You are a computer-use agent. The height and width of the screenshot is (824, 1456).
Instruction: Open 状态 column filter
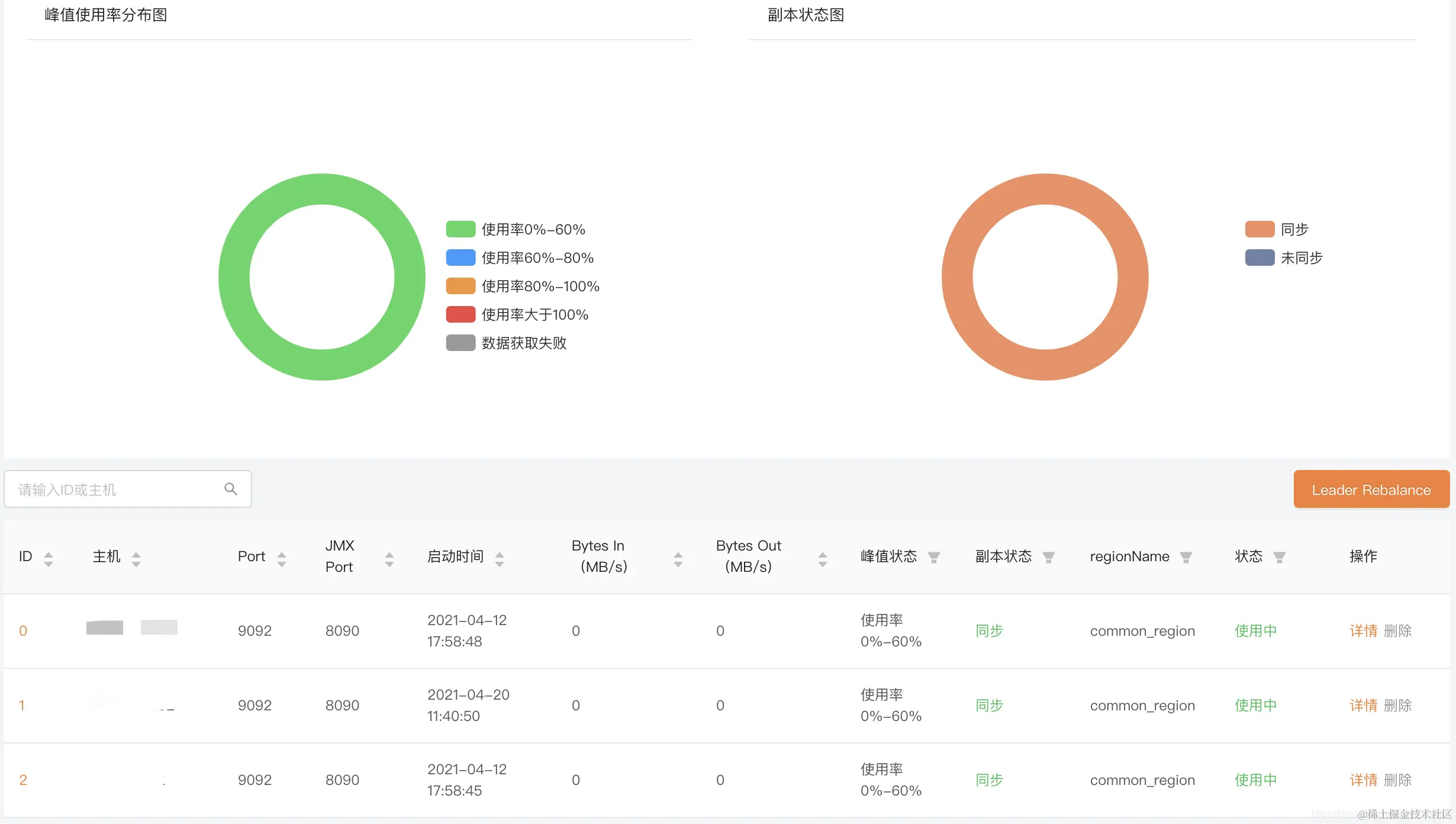pos(1280,557)
